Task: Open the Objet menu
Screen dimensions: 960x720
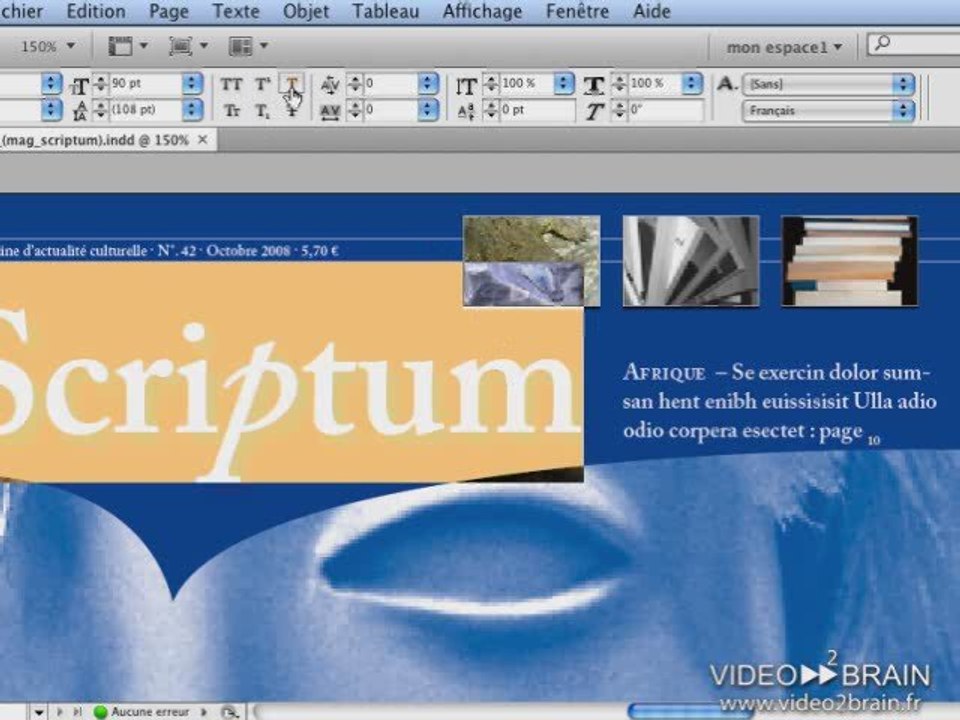Action: 306,11
